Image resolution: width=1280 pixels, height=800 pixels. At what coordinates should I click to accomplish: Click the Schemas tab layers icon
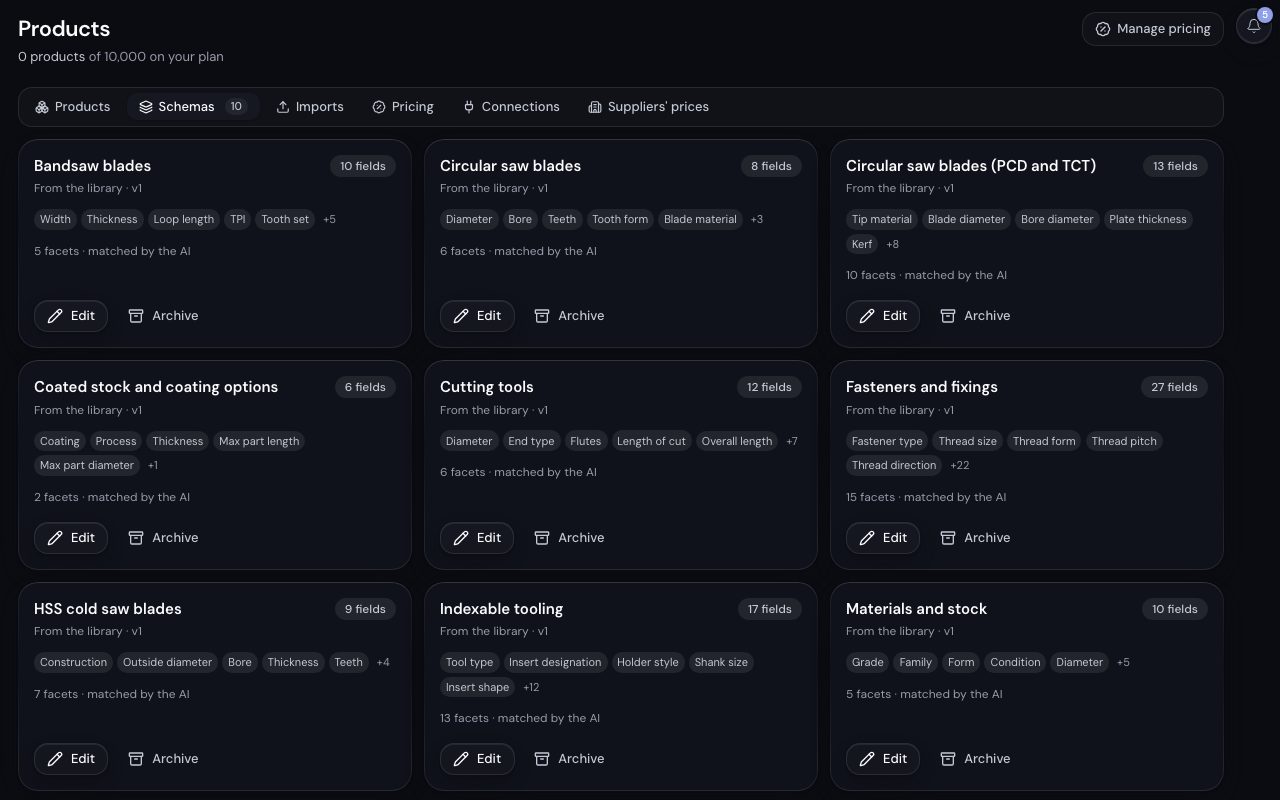click(x=146, y=107)
